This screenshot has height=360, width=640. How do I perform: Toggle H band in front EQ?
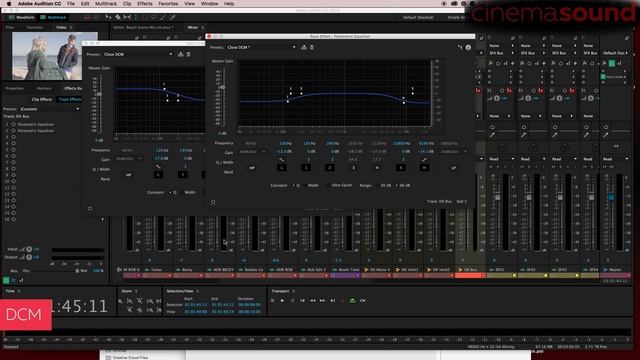[424, 168]
